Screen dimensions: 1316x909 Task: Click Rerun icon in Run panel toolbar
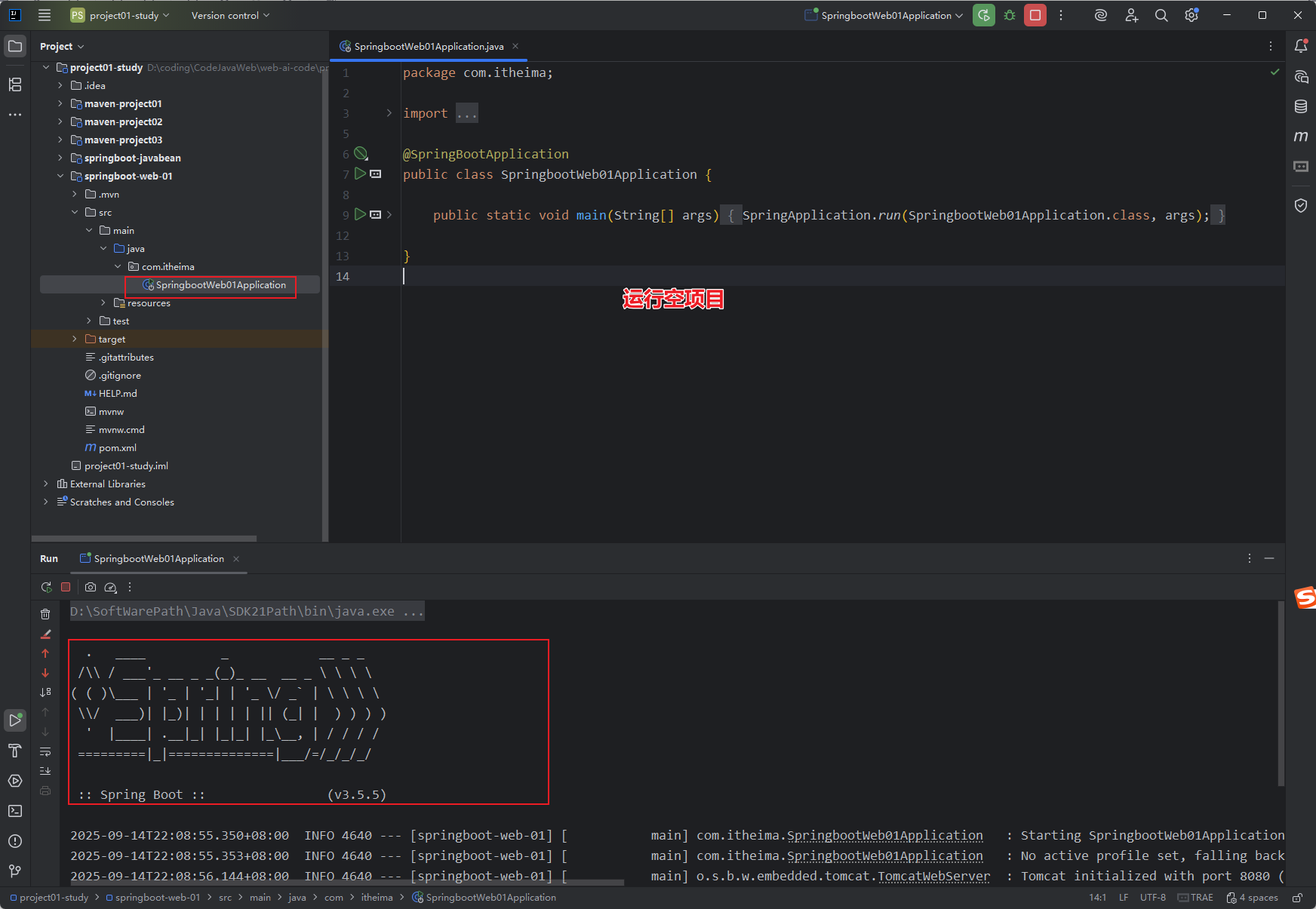pyautogui.click(x=46, y=587)
